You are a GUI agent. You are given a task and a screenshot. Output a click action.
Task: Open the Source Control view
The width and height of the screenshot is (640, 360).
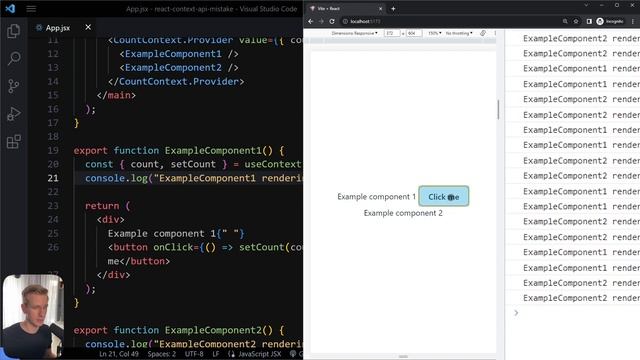13,86
